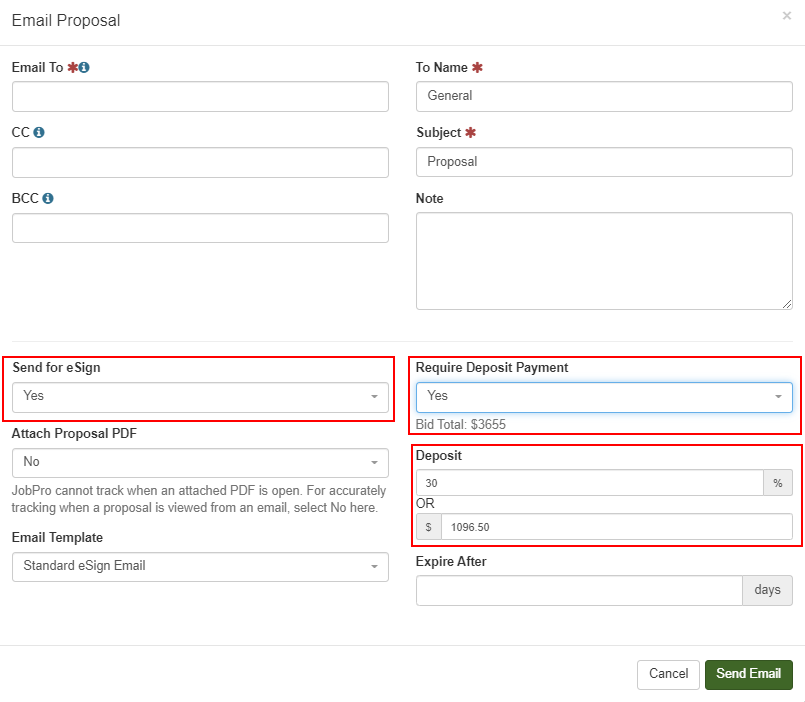
Task: Click the Note label
Action: (x=430, y=198)
